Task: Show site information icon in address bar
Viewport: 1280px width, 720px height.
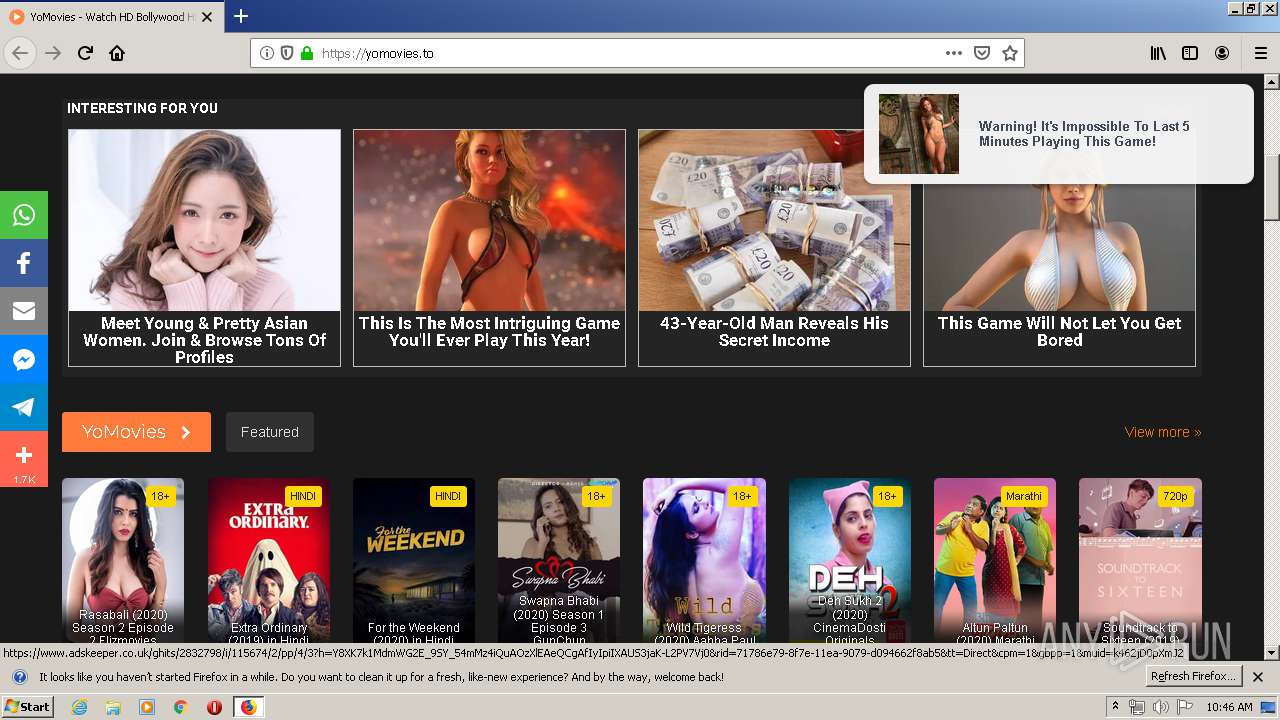Action: click(266, 53)
